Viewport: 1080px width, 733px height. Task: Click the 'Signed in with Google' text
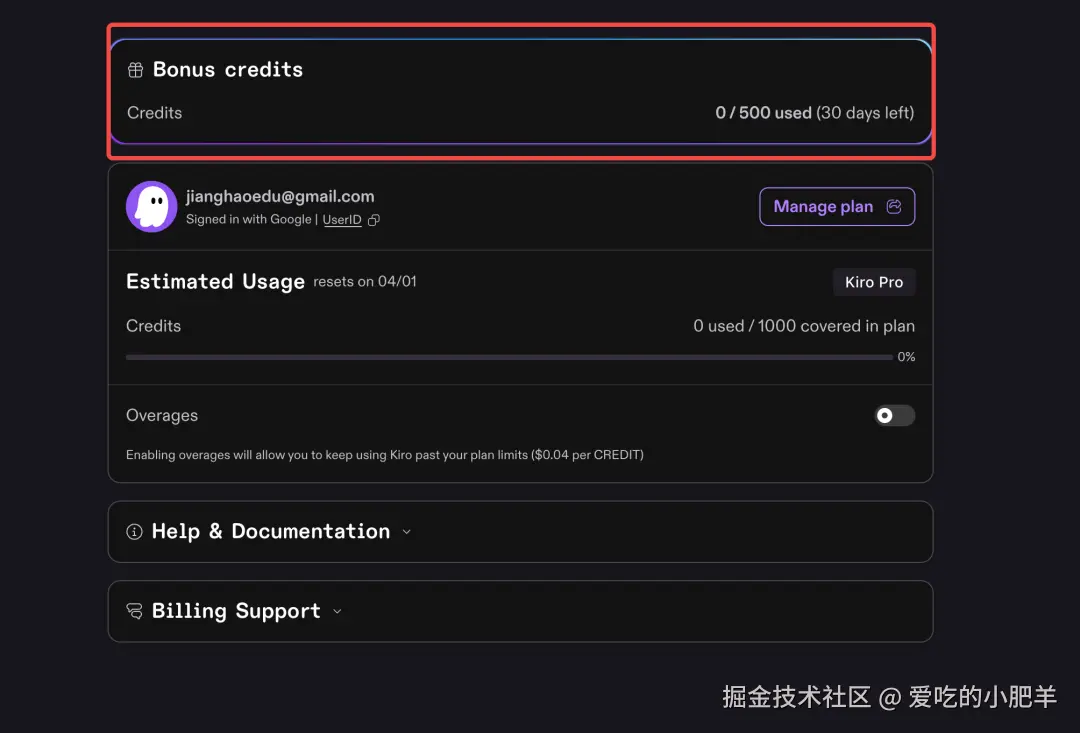249,220
